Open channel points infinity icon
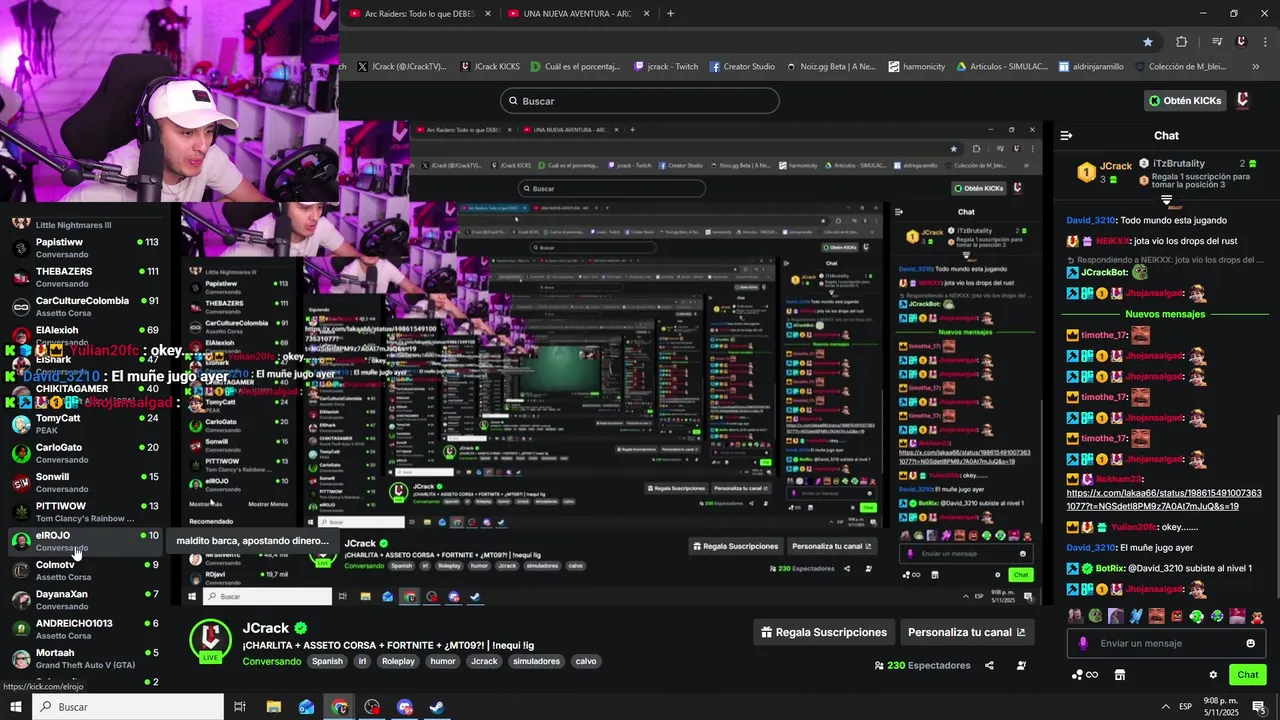The image size is (1280, 720). click(x=1084, y=675)
